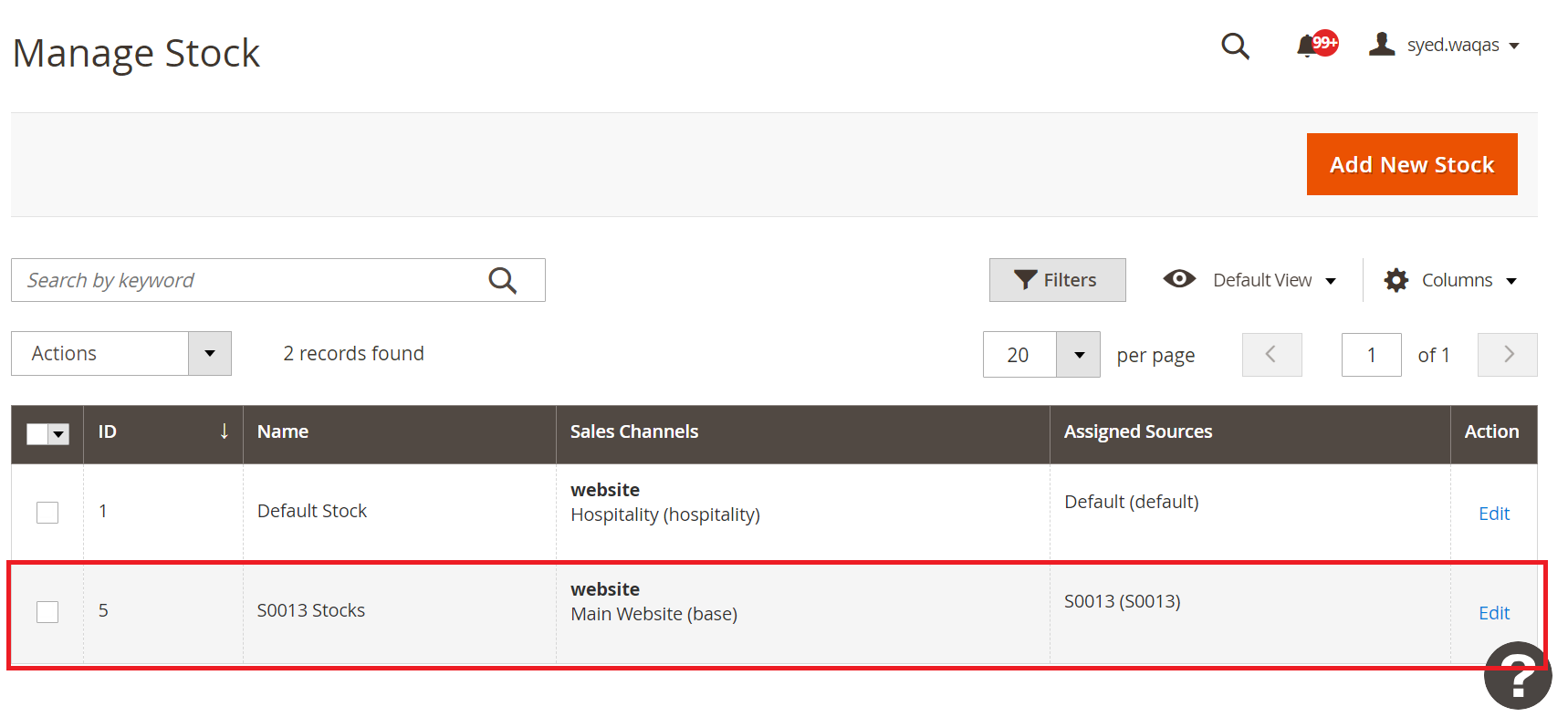Image resolution: width=1568 pixels, height=717 pixels.
Task: Toggle the select-all header checkbox
Action: click(x=37, y=434)
